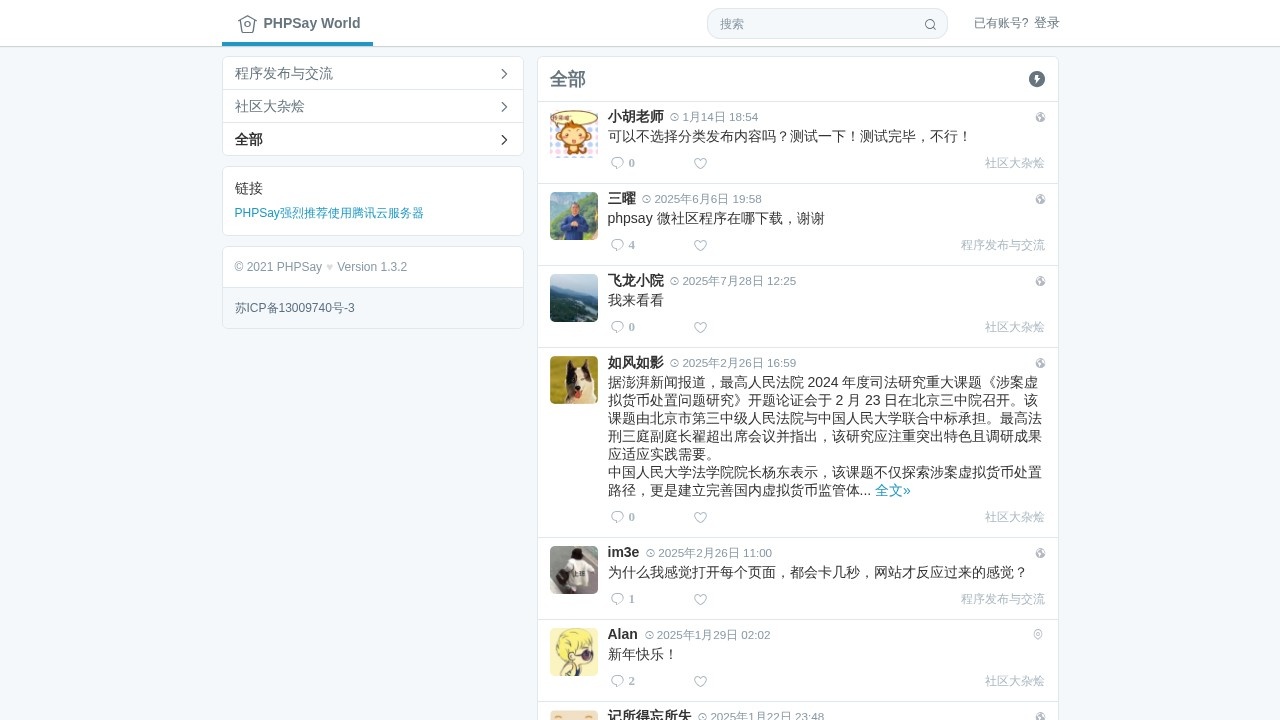Expand 程序发布与交流 category chevron
The height and width of the screenshot is (720, 1280).
coord(504,73)
